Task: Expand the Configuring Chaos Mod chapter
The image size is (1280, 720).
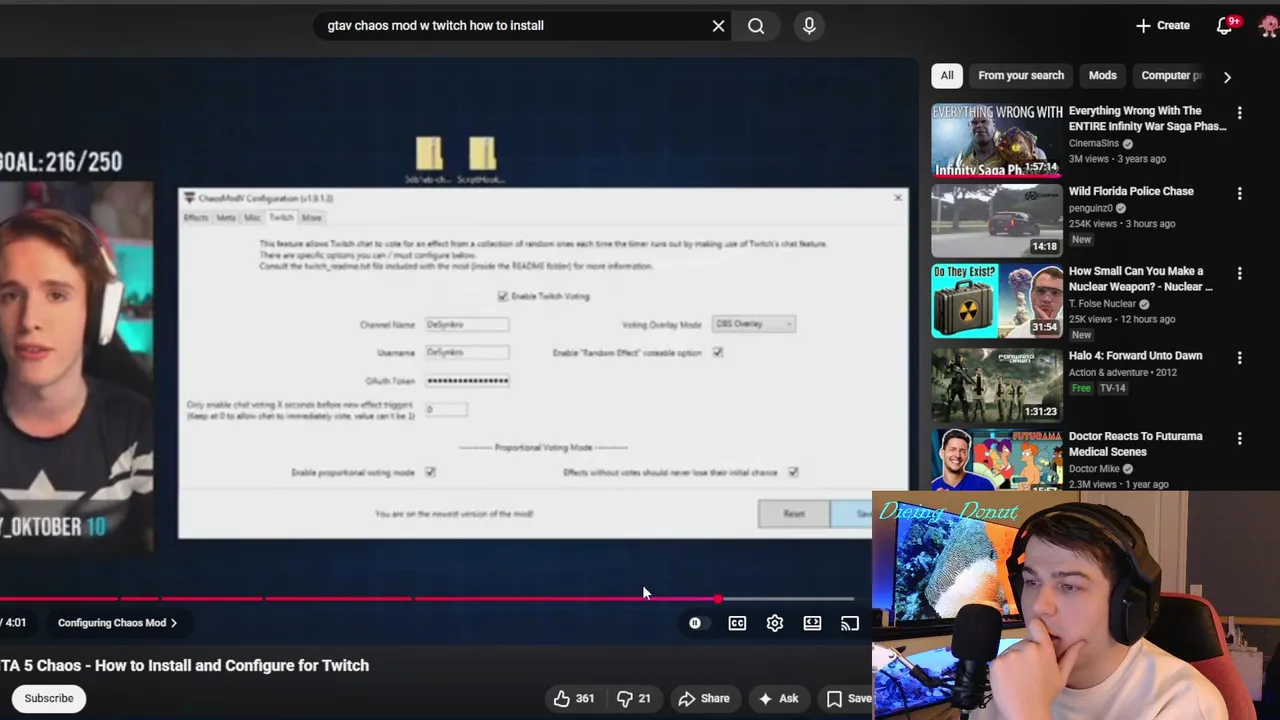Action: click(117, 623)
